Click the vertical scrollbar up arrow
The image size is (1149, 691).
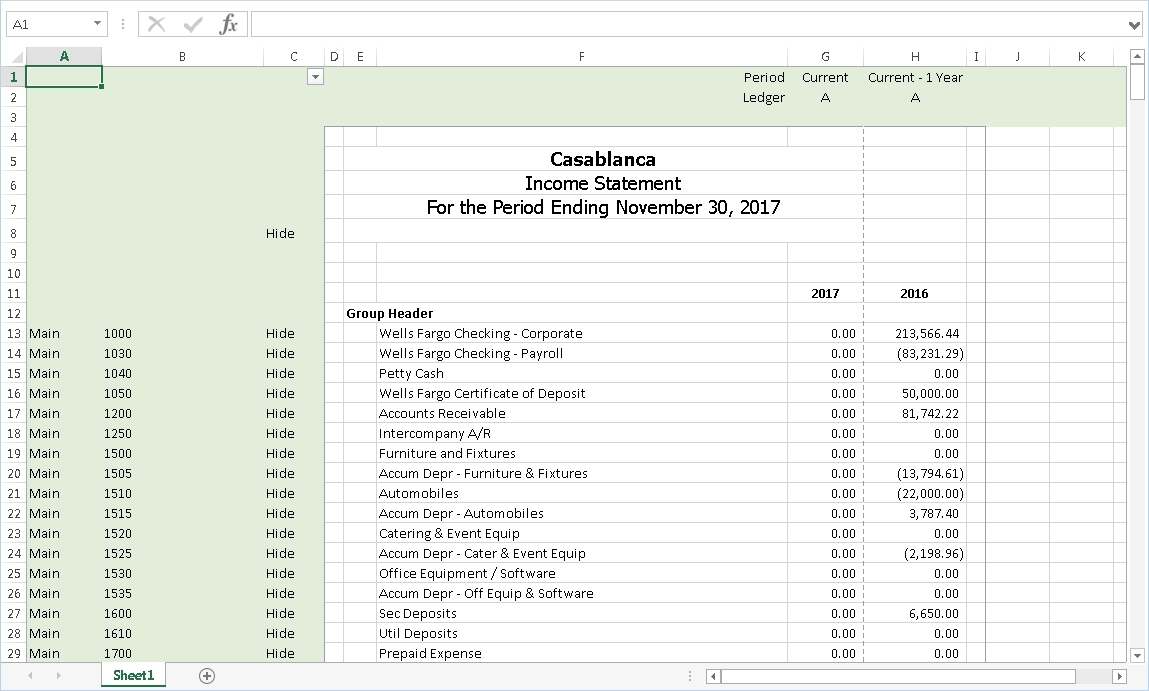[1137, 57]
